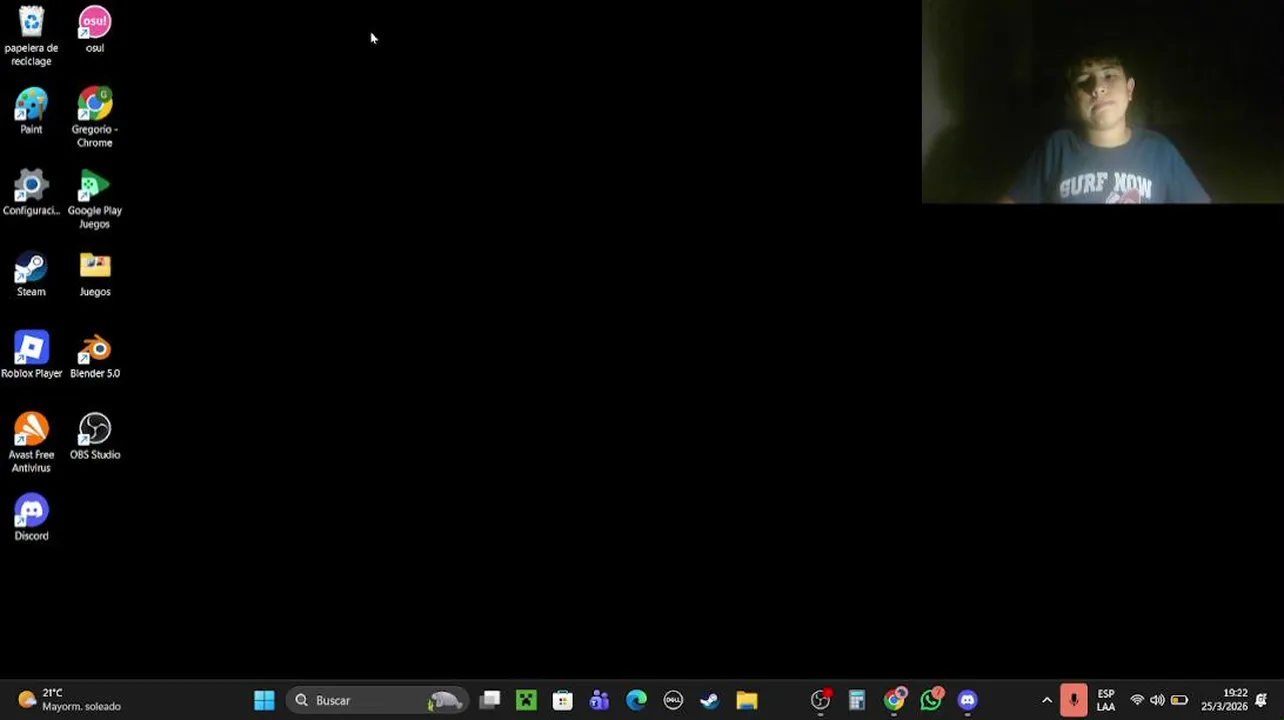Open the Minecraft creeper icon in taskbar

click(x=526, y=700)
